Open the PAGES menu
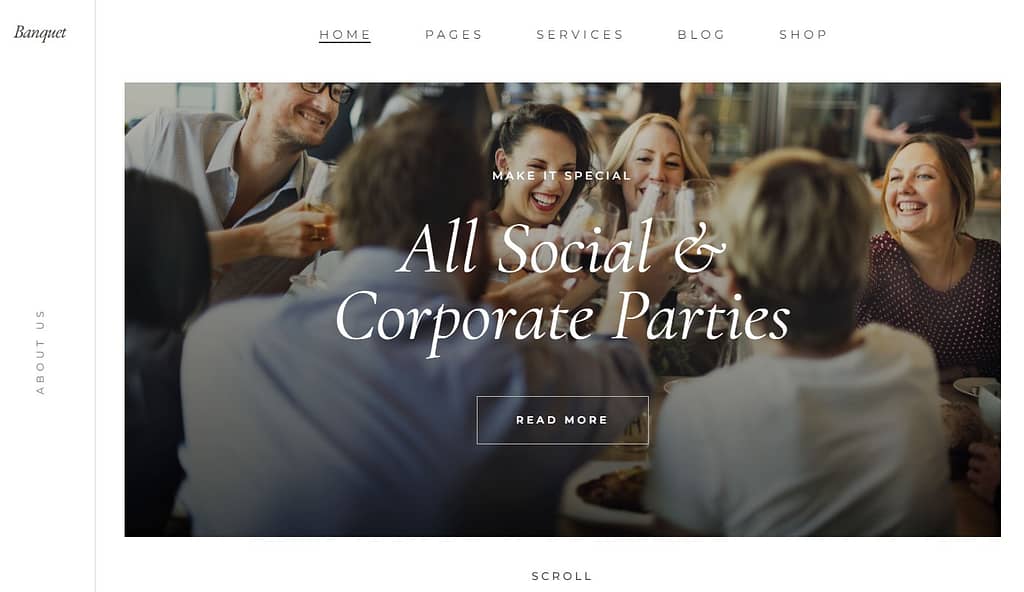 click(454, 35)
